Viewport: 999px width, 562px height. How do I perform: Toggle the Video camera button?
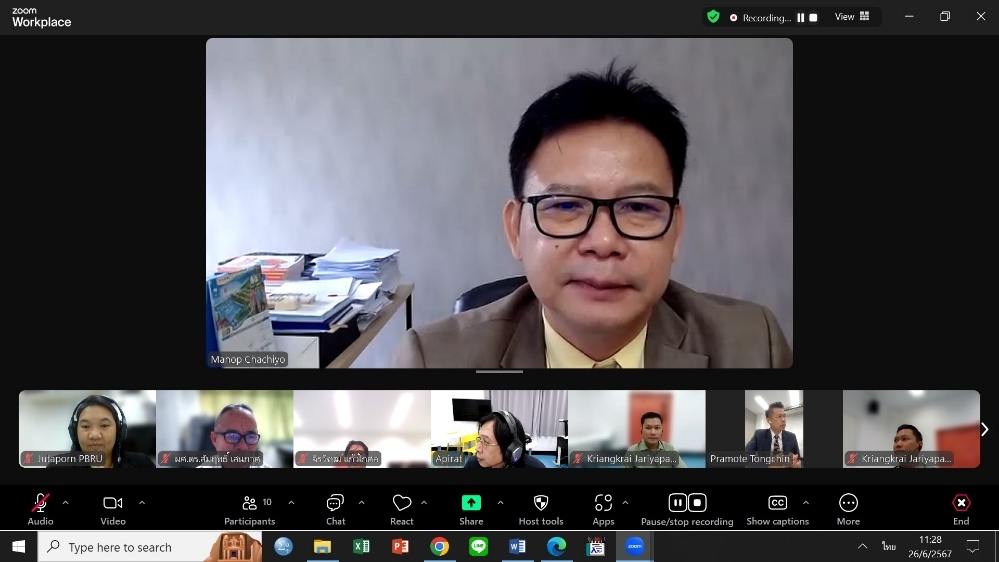113,503
